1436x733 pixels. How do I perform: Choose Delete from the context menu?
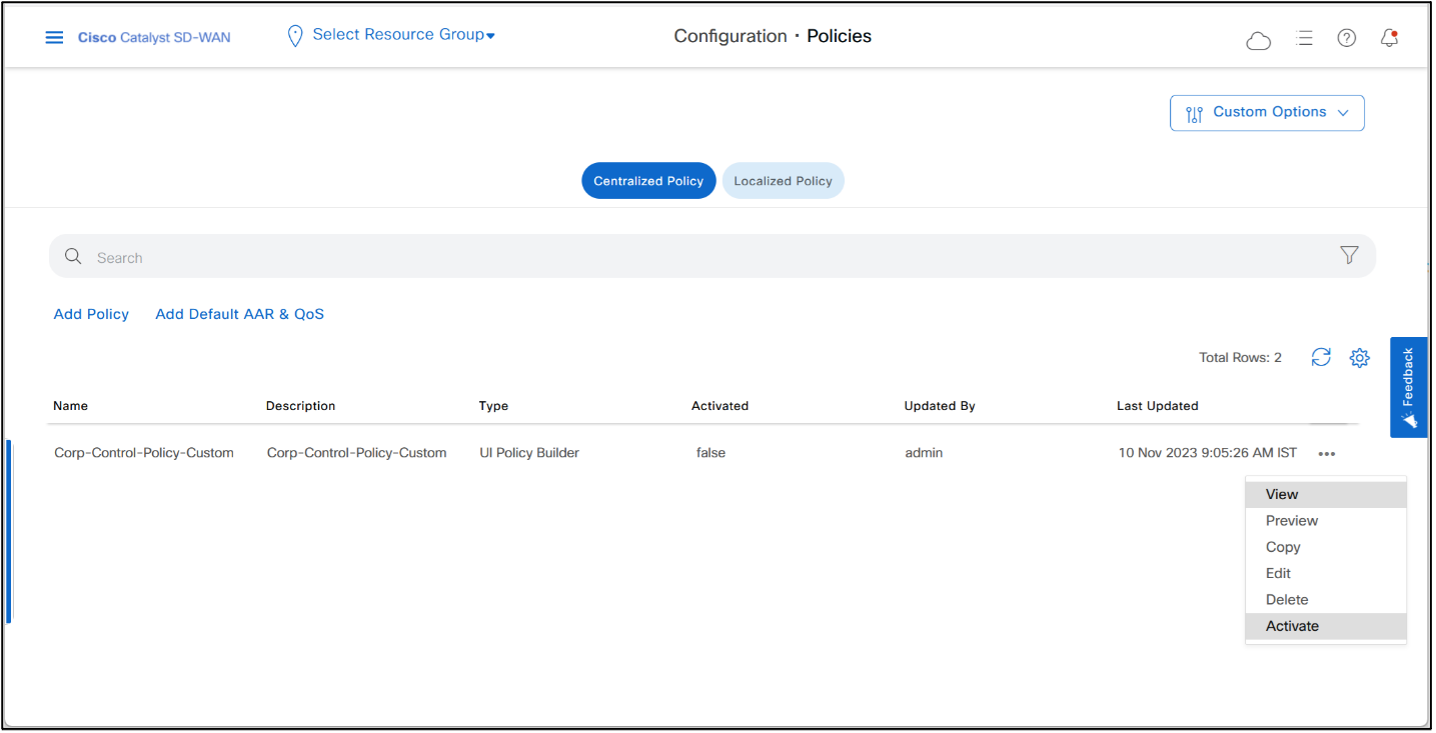pyautogui.click(x=1287, y=600)
